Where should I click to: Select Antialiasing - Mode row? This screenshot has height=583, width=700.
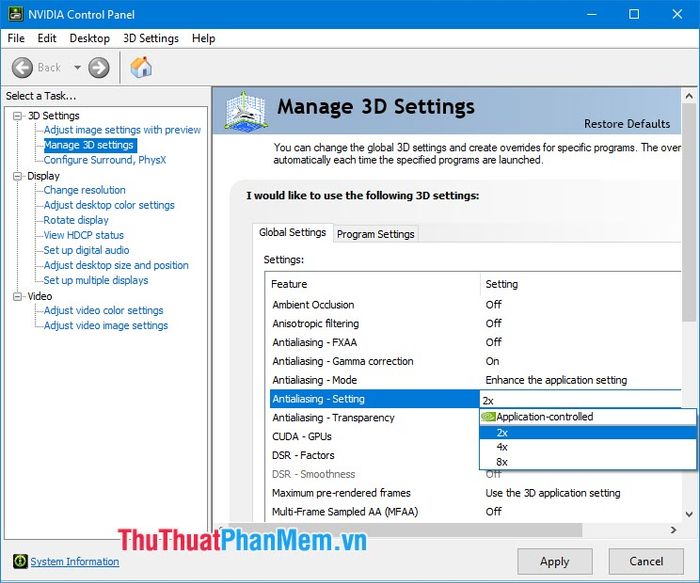475,380
